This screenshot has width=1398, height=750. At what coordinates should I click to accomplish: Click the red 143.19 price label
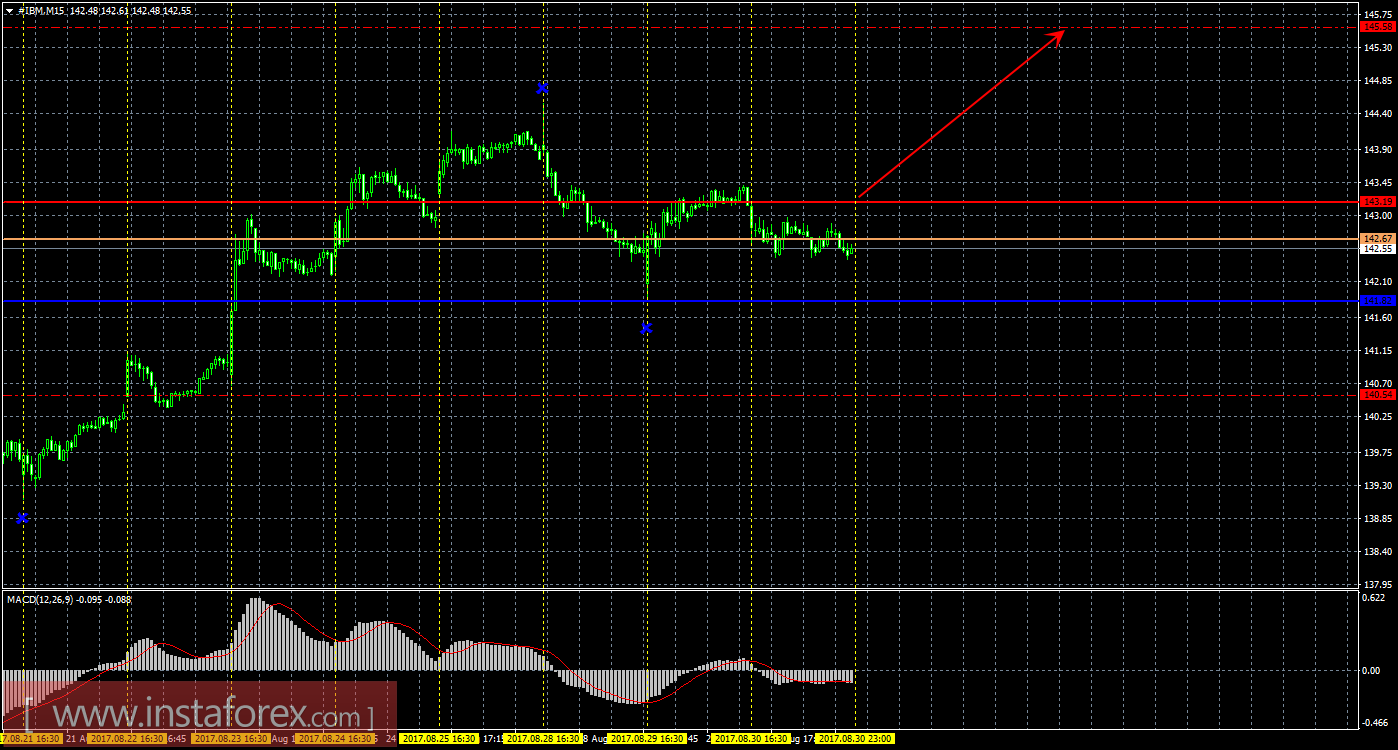point(1376,202)
